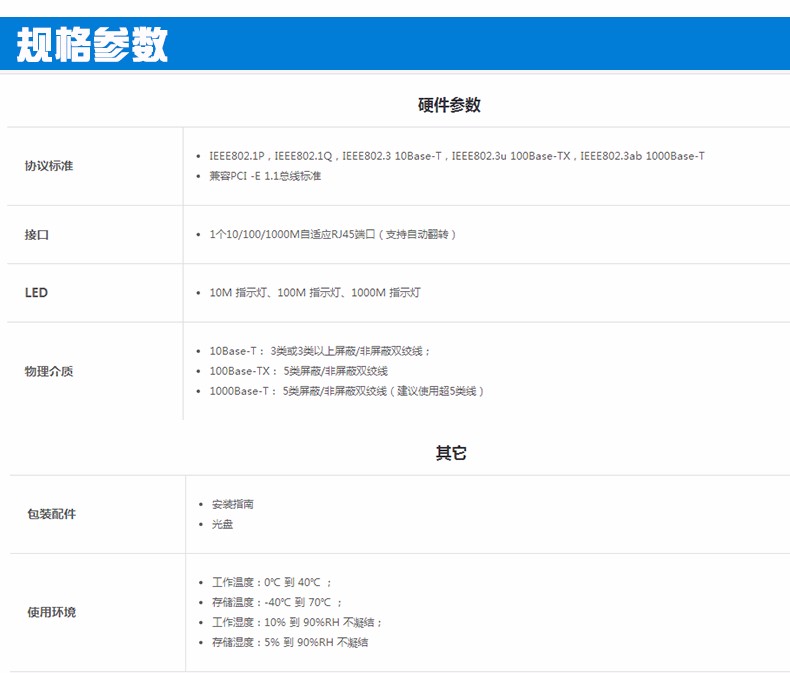The image size is (790, 673).
Task: Select the 存储湿度 5% 到 90%RH line
Action: tap(290, 642)
